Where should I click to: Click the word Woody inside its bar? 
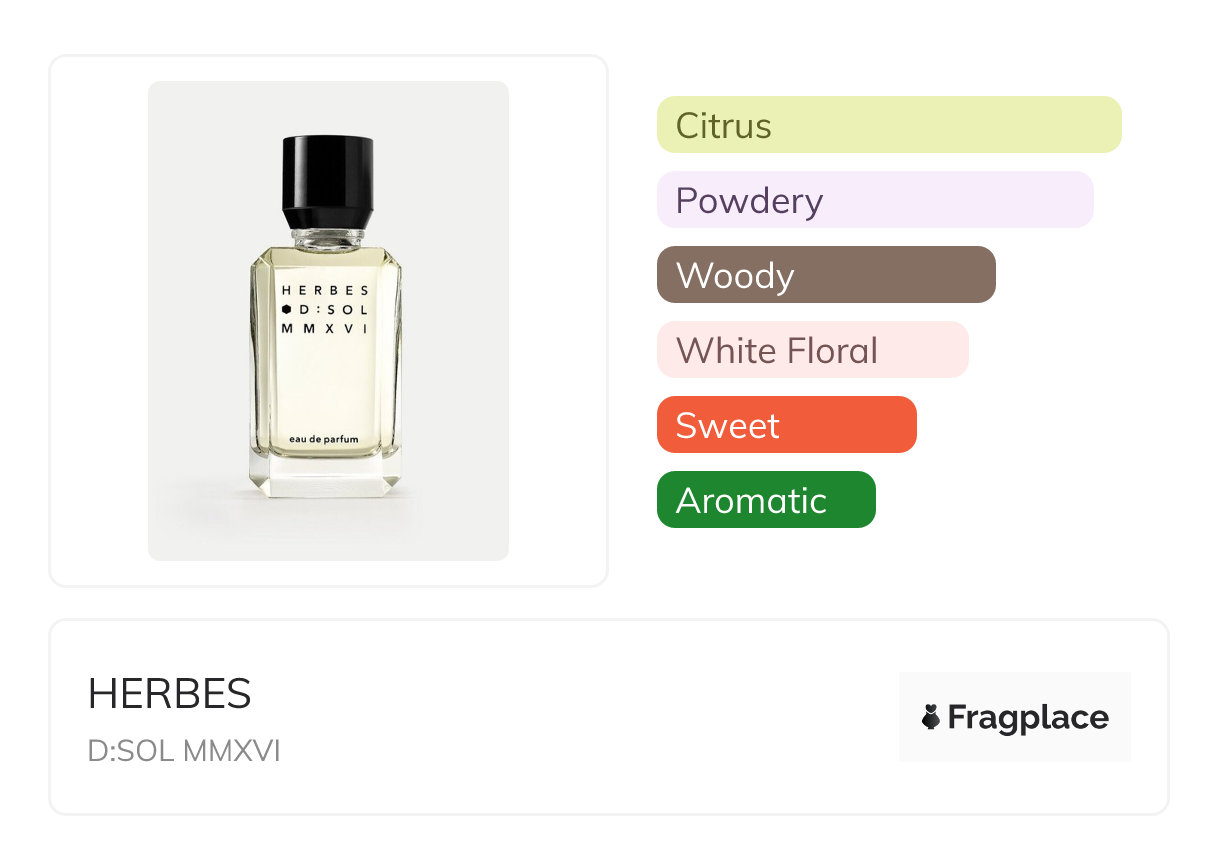pos(735,275)
